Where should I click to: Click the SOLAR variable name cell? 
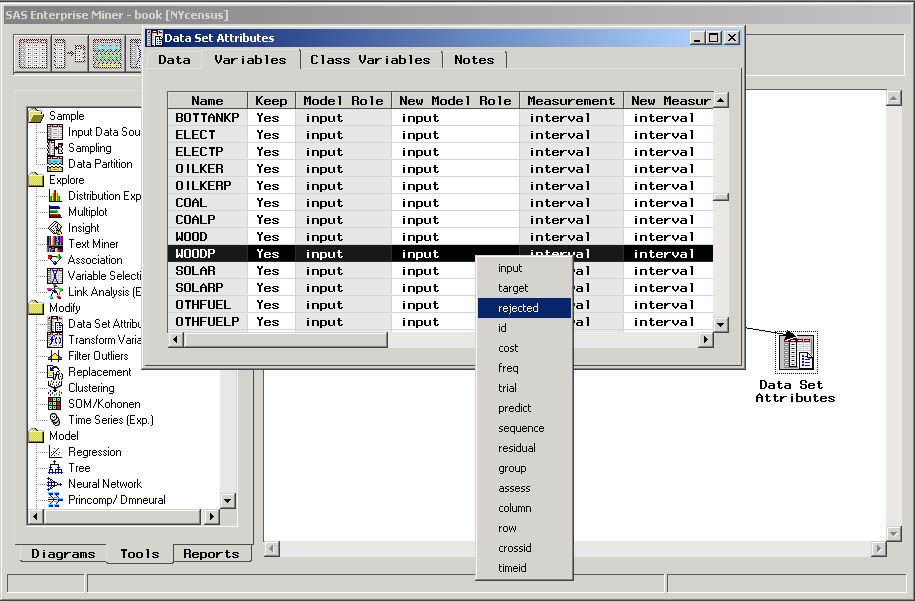pos(207,271)
